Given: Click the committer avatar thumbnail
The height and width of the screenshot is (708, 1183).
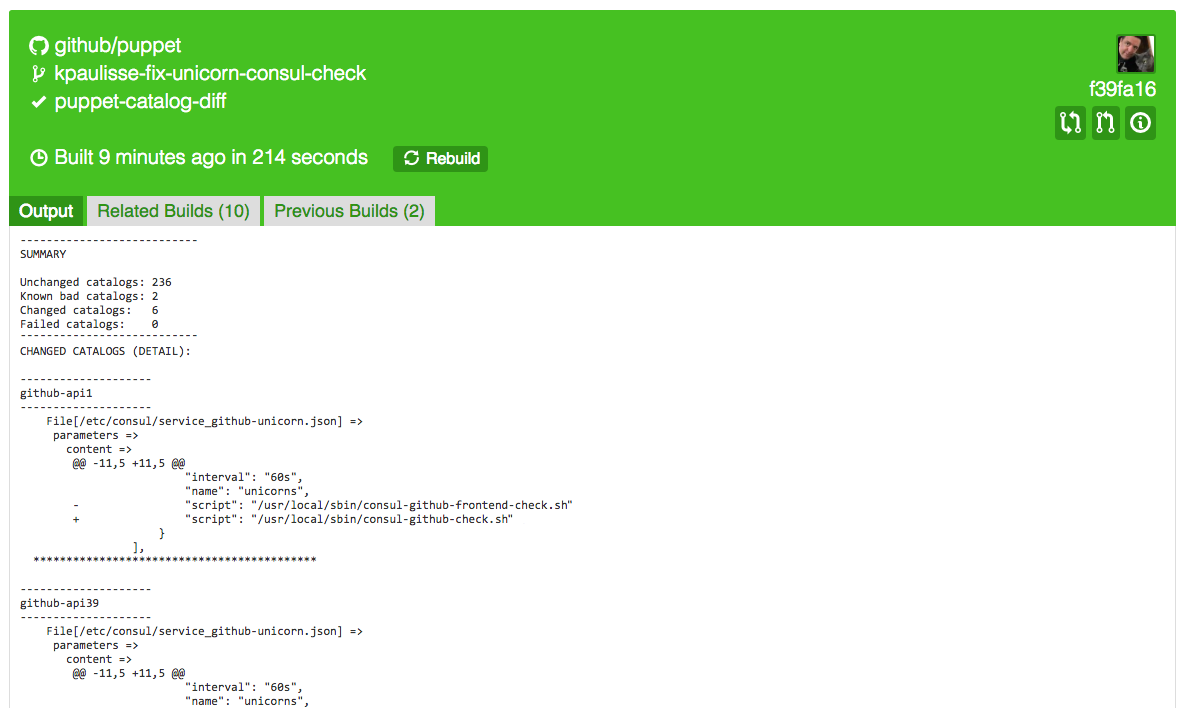Looking at the screenshot, I should coord(1135,54).
